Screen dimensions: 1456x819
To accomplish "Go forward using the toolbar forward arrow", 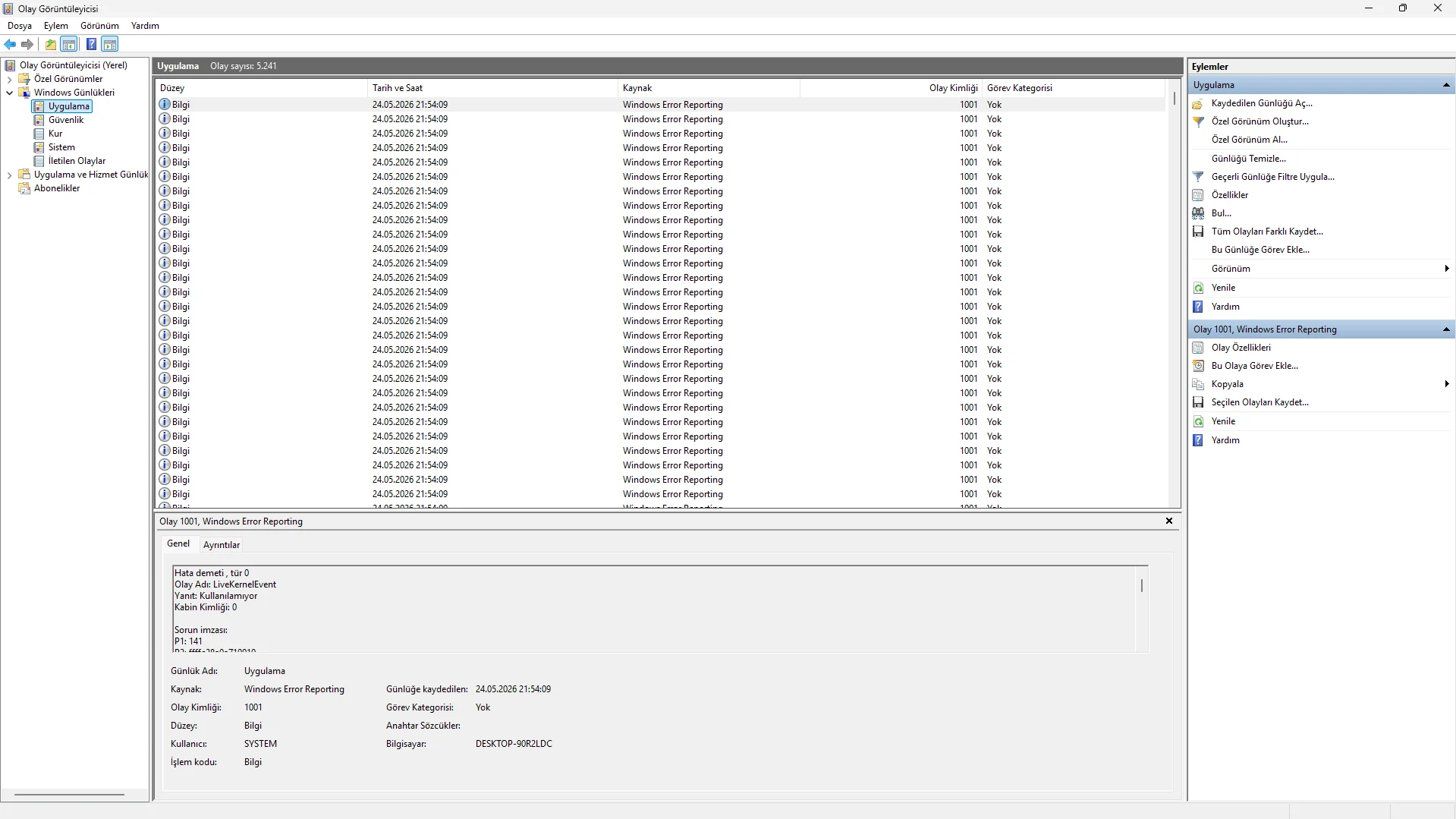I will coord(27,44).
